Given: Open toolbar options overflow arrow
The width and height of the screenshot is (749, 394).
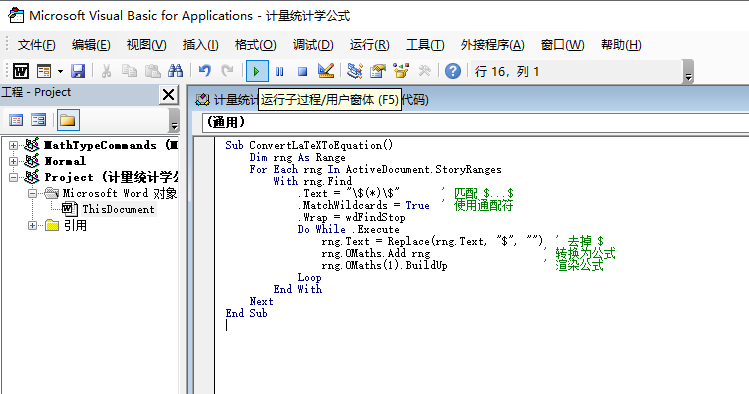Looking at the screenshot, I should (688, 72).
